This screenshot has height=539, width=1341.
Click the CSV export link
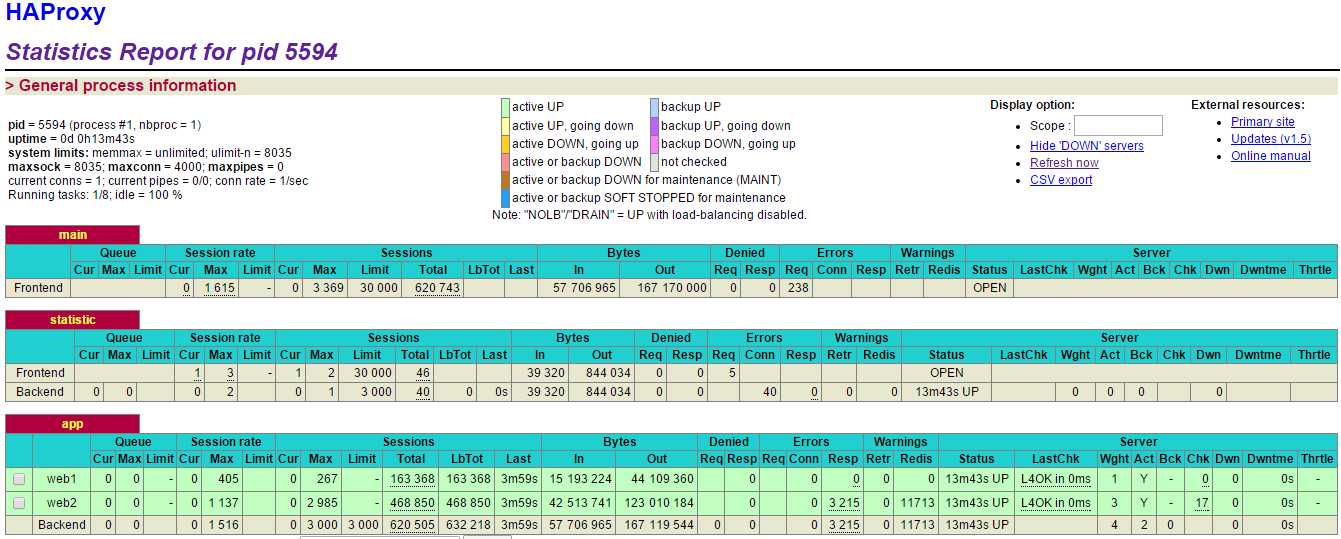pos(1061,180)
